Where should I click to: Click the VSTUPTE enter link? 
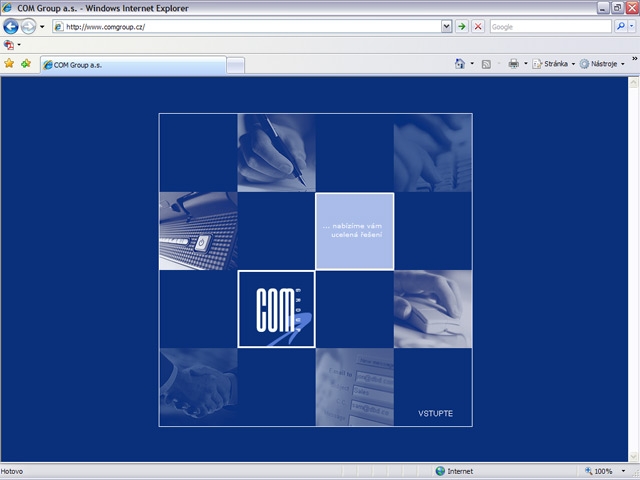point(435,413)
